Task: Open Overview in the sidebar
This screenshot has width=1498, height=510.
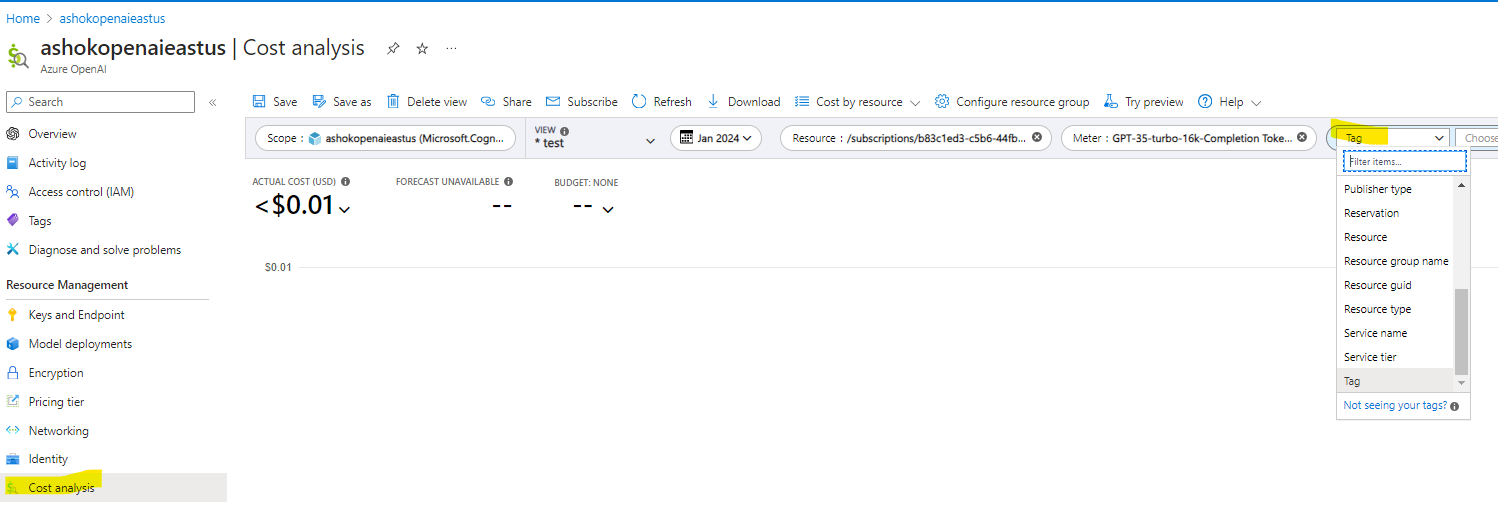Action: coord(52,134)
